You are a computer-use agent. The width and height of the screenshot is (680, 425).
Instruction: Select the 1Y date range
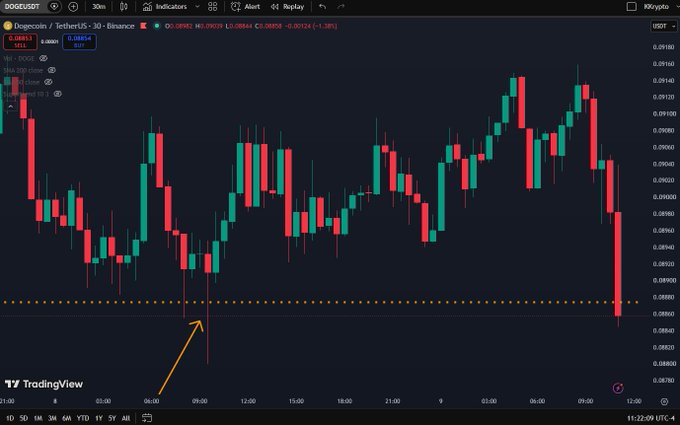pos(99,418)
